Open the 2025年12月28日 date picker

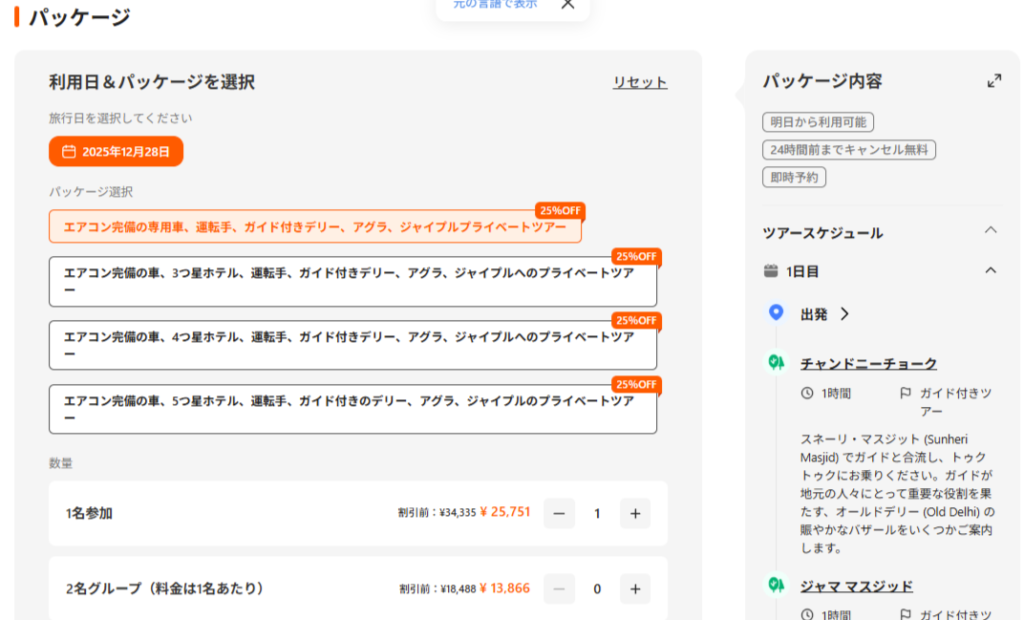(116, 152)
